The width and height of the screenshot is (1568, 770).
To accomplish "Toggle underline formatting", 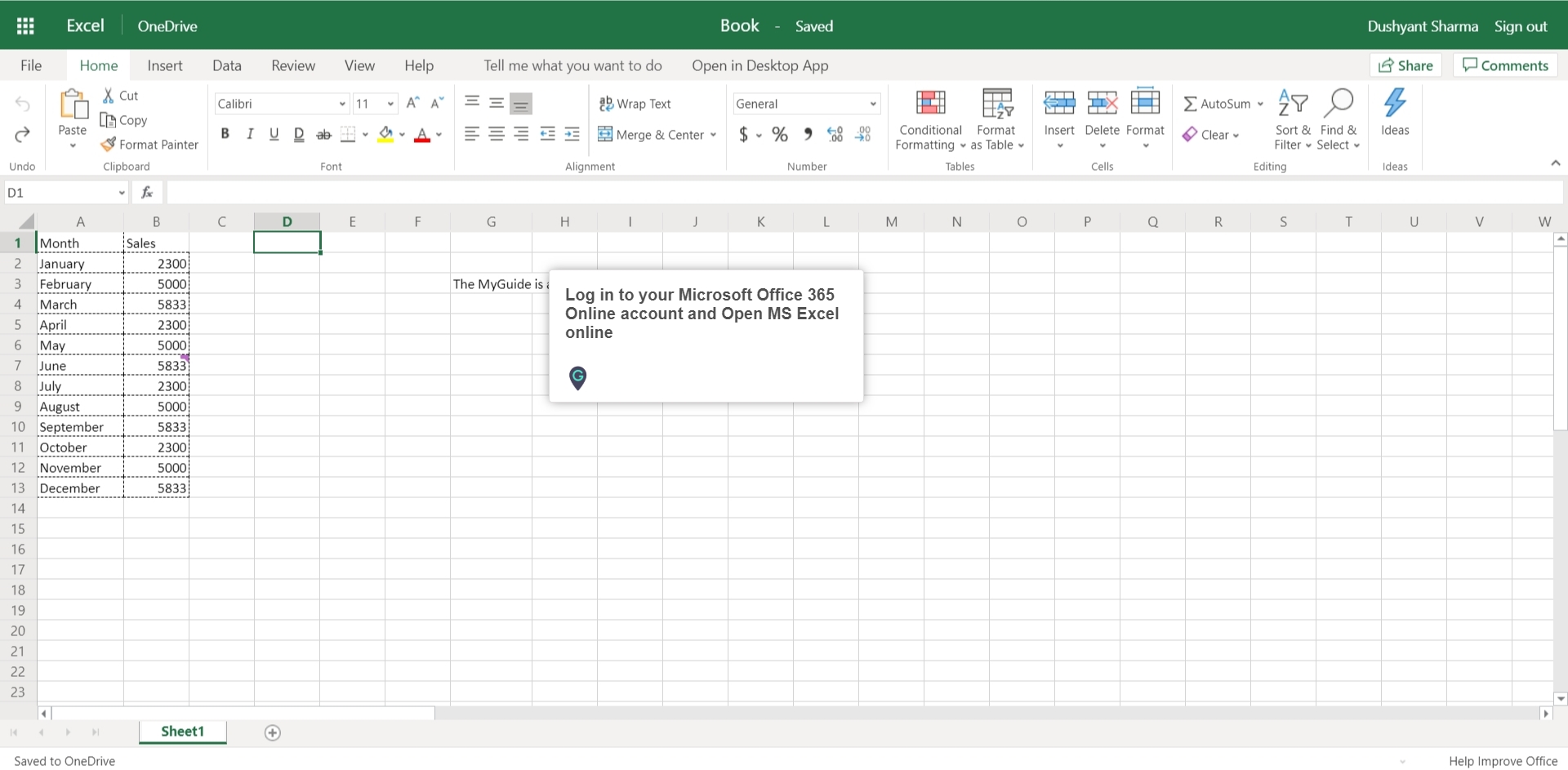I will tap(274, 134).
